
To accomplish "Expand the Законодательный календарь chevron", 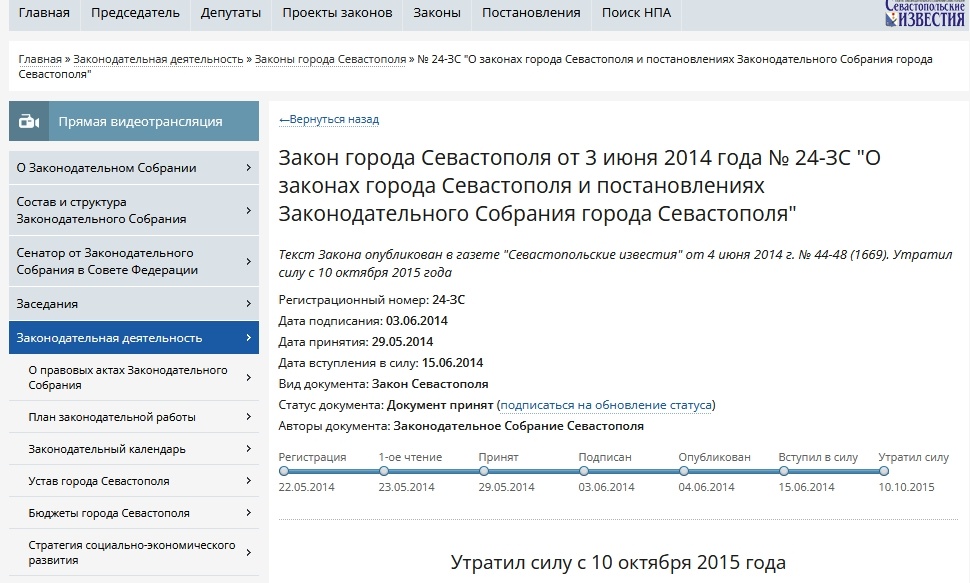I will pos(248,449).
